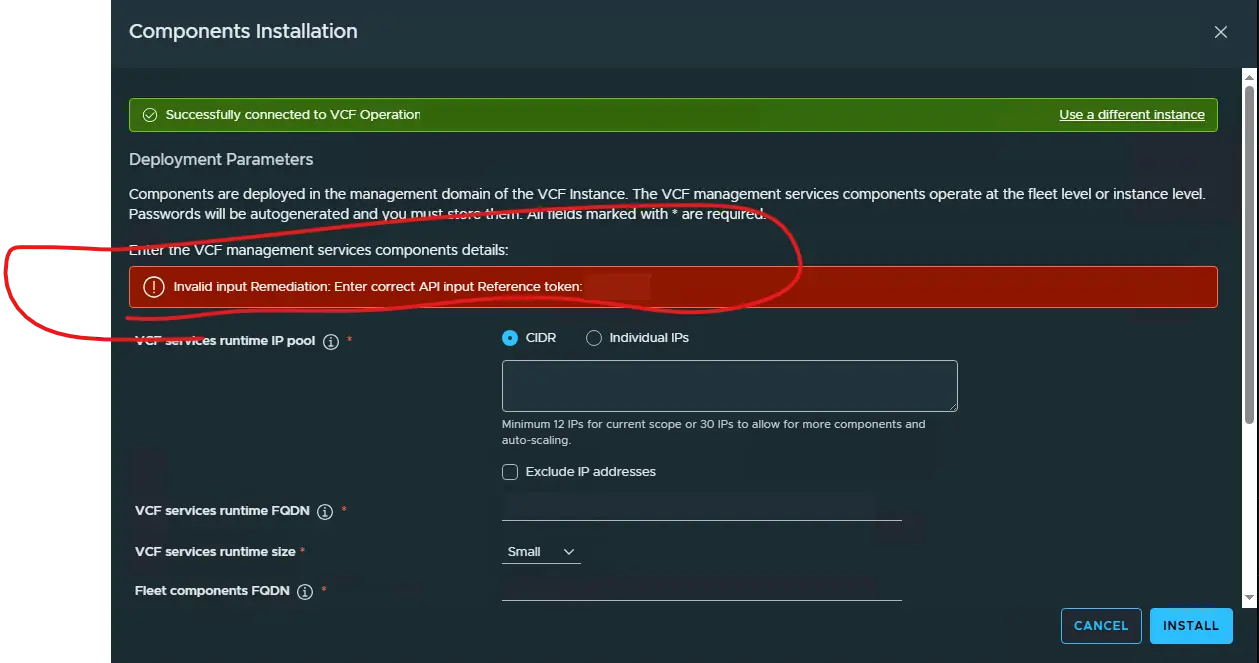Screen dimensions: 1259x663
Task: Open the runtime size Small dropdown
Action: click(x=541, y=552)
